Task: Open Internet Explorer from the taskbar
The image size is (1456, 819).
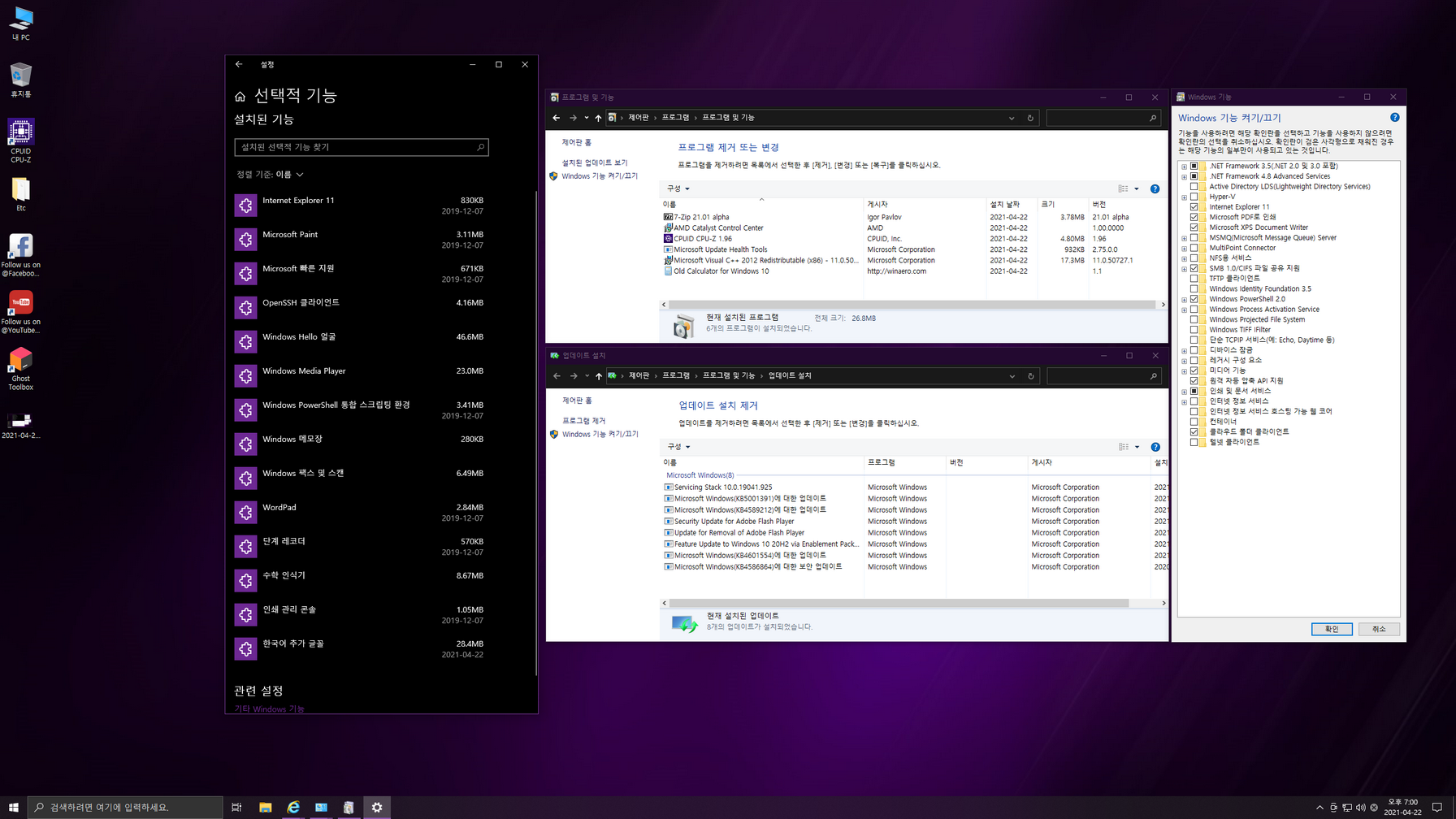Action: tap(293, 807)
